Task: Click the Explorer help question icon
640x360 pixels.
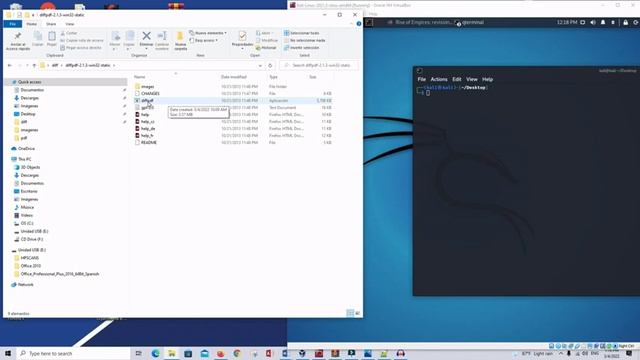Action: pos(359,24)
